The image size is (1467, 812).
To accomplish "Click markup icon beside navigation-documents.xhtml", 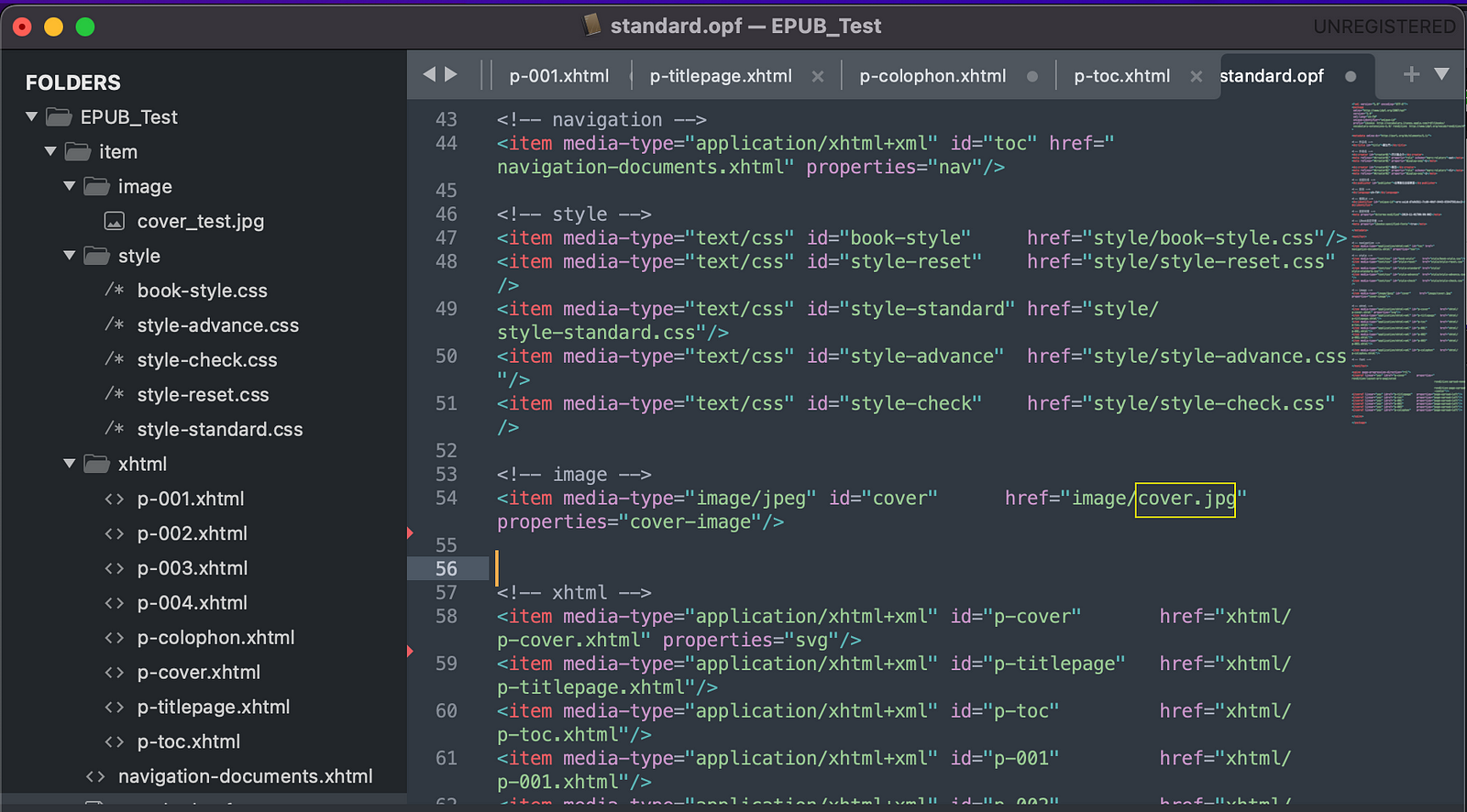I will pyautogui.click(x=95, y=777).
